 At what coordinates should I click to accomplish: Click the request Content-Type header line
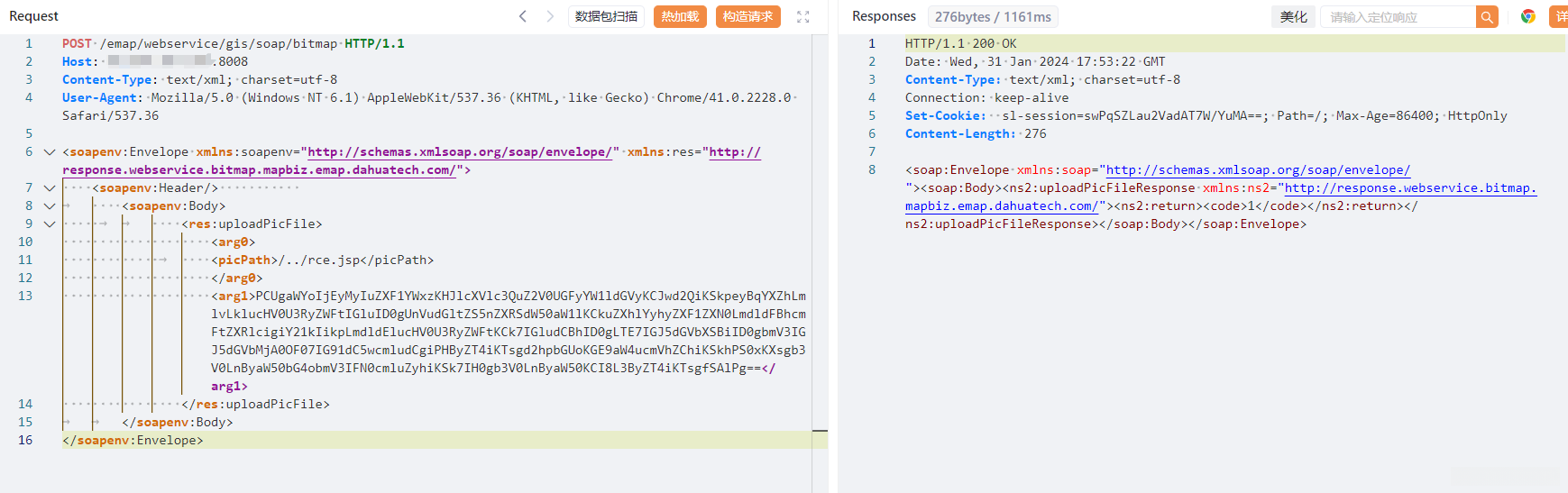click(199, 79)
